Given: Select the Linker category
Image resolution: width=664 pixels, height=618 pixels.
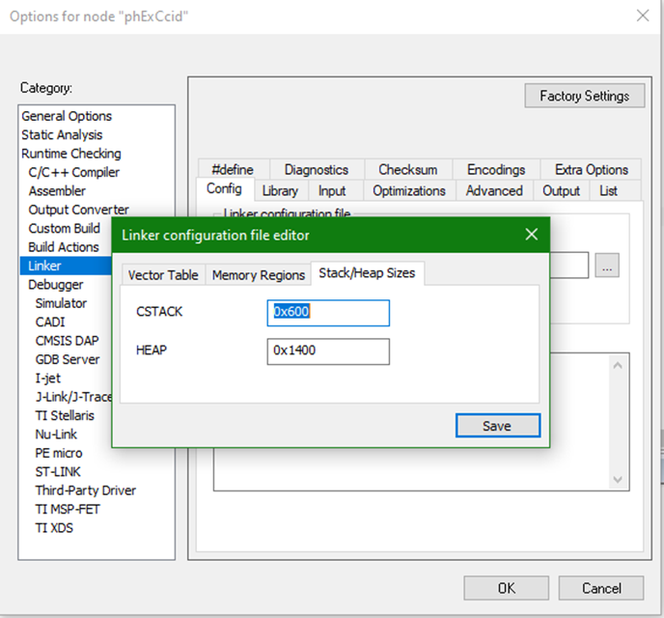Looking at the screenshot, I should [66, 266].
